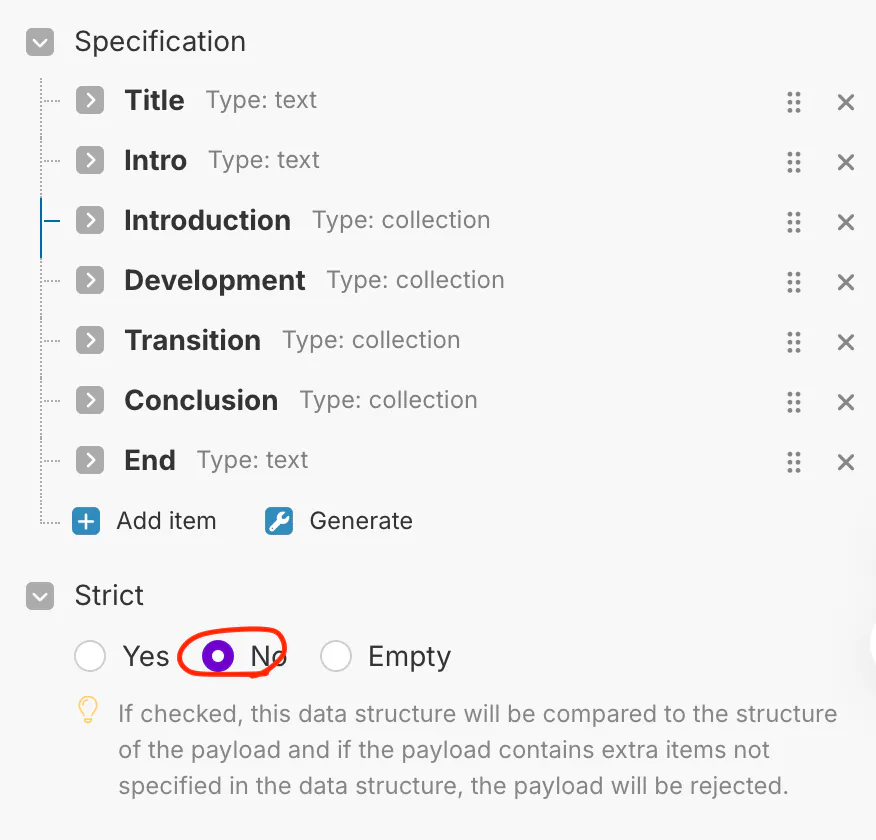The image size is (876, 840).
Task: Delete the Intro item using X
Action: pyautogui.click(x=846, y=162)
